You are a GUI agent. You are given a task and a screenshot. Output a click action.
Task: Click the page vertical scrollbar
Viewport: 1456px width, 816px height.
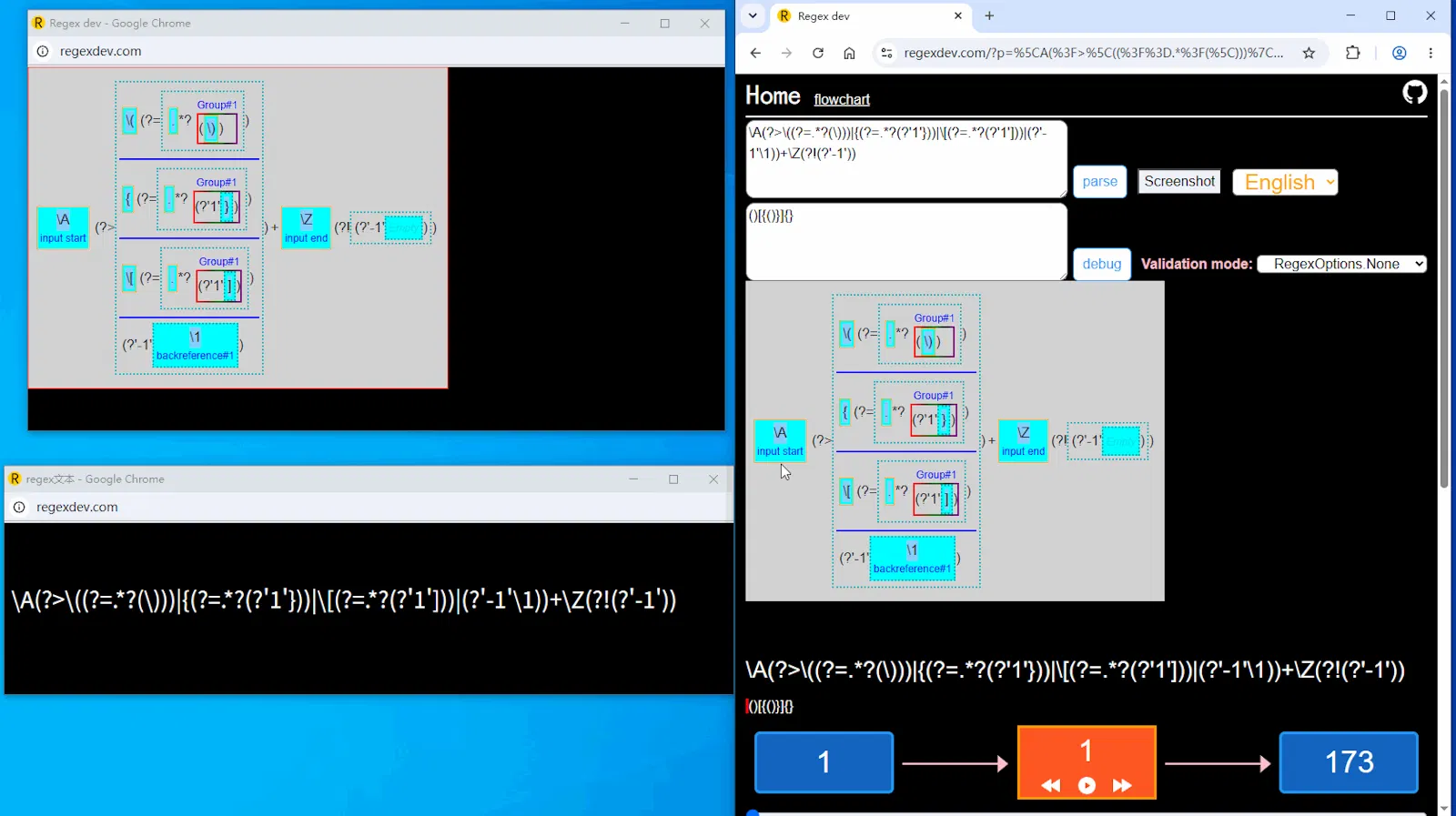(x=1443, y=289)
